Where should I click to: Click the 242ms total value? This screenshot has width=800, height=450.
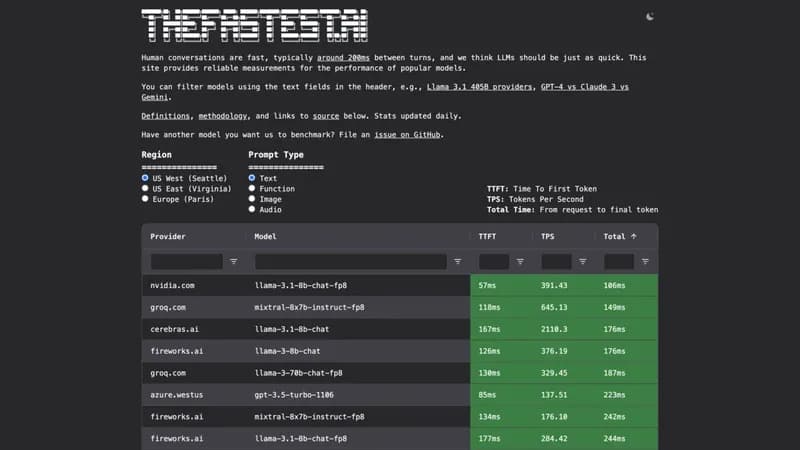click(614, 417)
